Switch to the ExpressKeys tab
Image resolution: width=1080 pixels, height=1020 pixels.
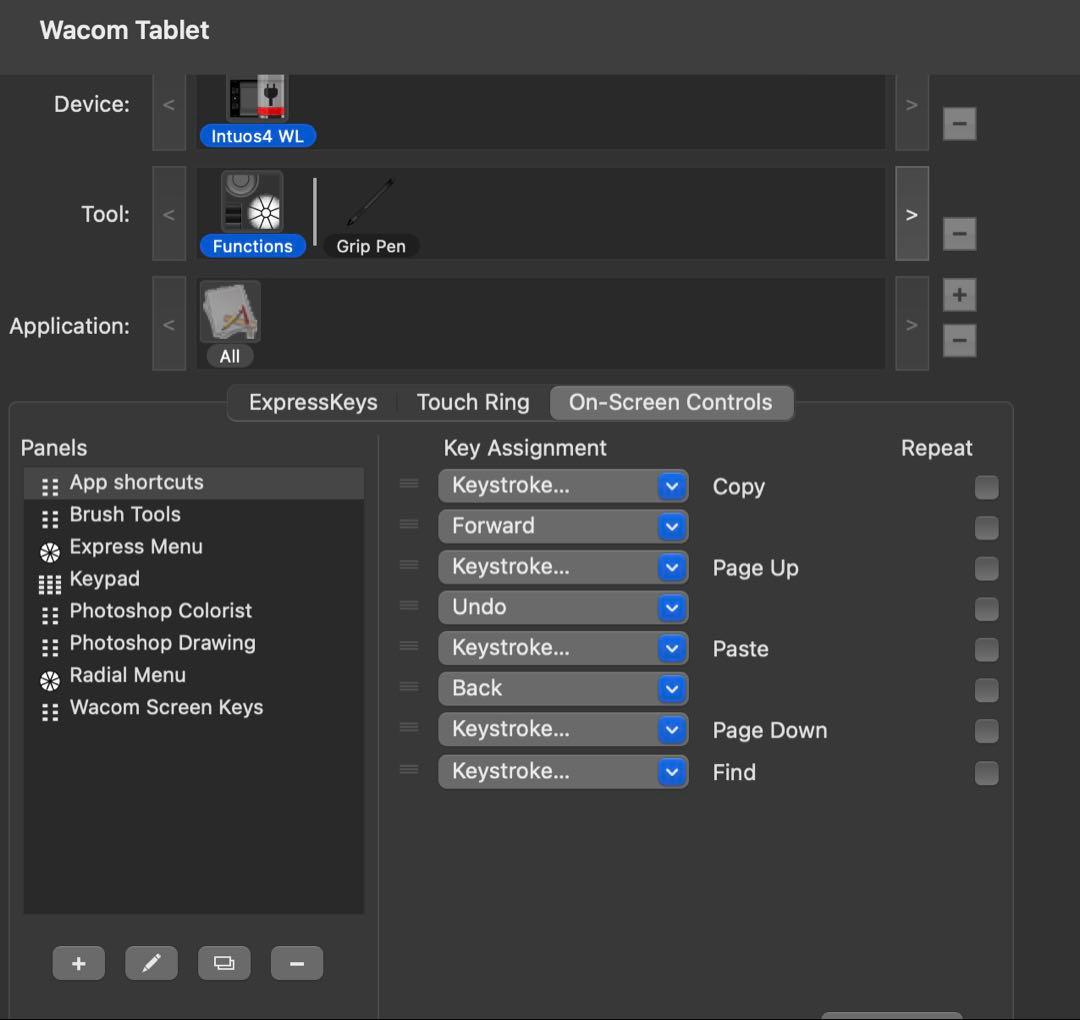pos(313,402)
